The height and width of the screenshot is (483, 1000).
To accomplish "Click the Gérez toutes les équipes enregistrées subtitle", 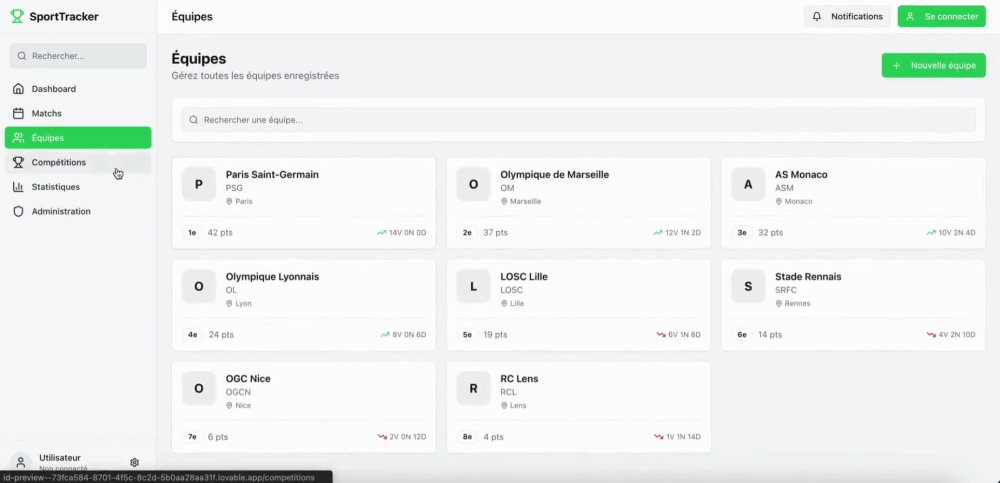I will (x=255, y=76).
